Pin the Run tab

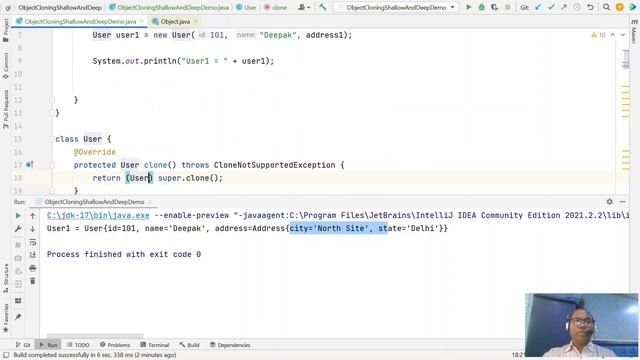tap(18, 317)
